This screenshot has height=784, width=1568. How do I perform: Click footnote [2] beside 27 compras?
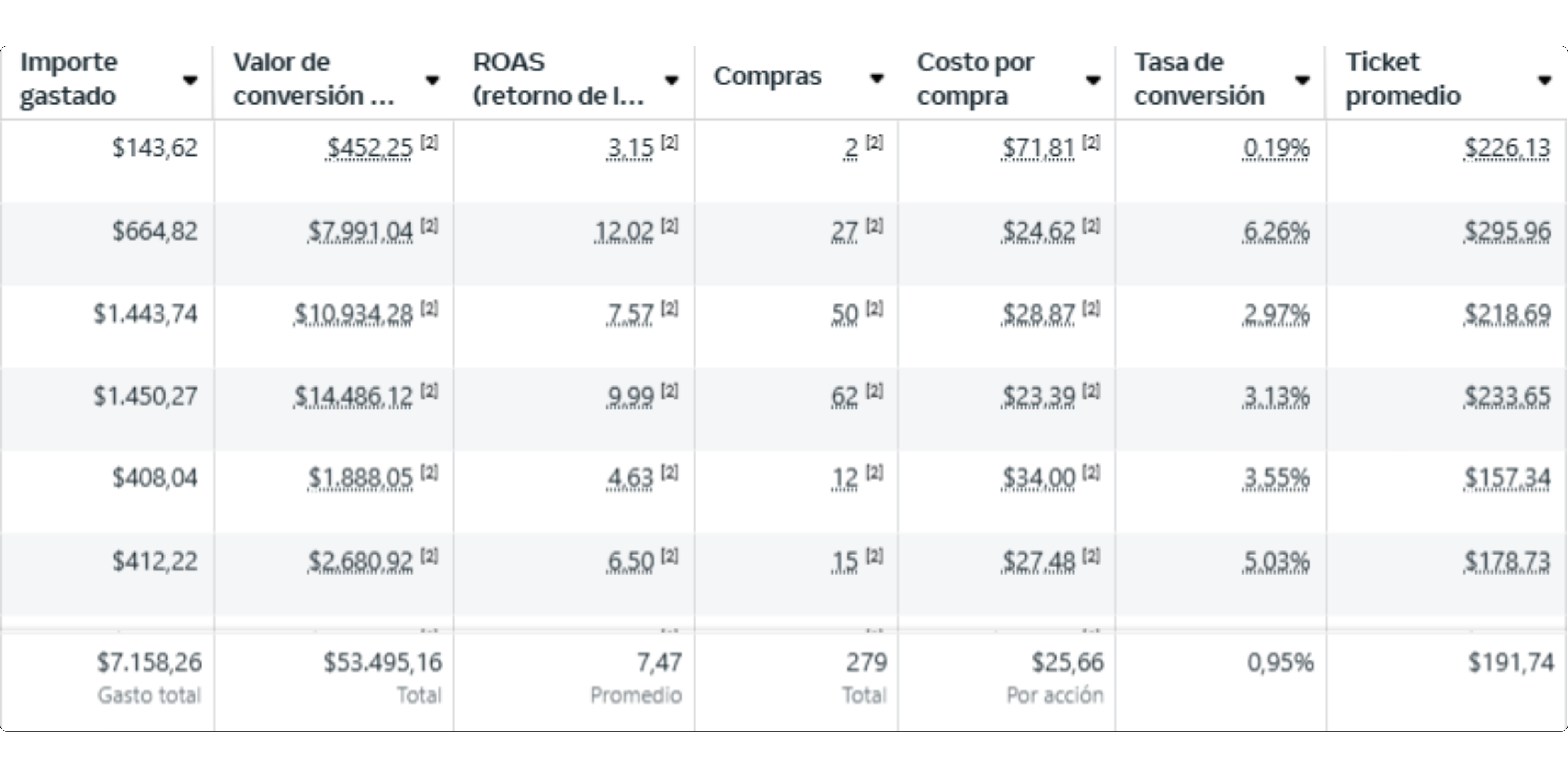[874, 226]
